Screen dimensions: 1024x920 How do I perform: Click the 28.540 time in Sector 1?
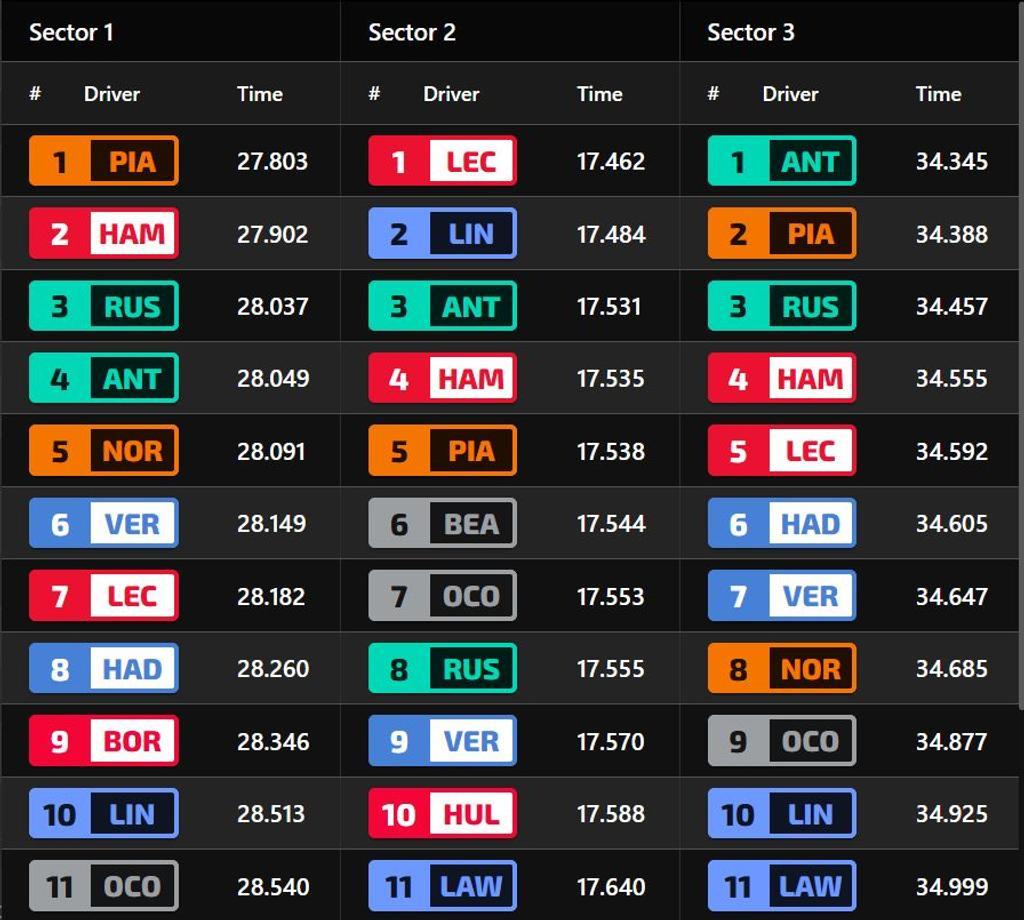click(x=272, y=887)
